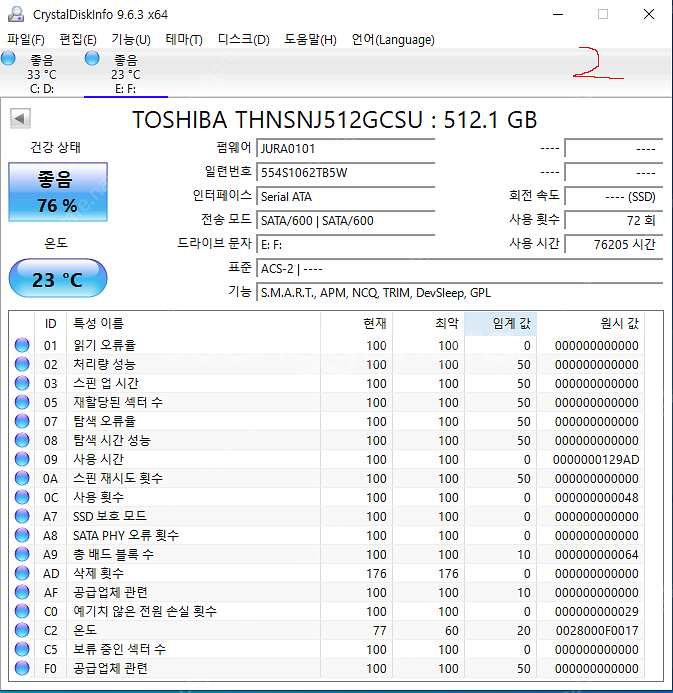Click the status icon for row AF 공급업체 관련
673x693 pixels.
(x=22, y=592)
